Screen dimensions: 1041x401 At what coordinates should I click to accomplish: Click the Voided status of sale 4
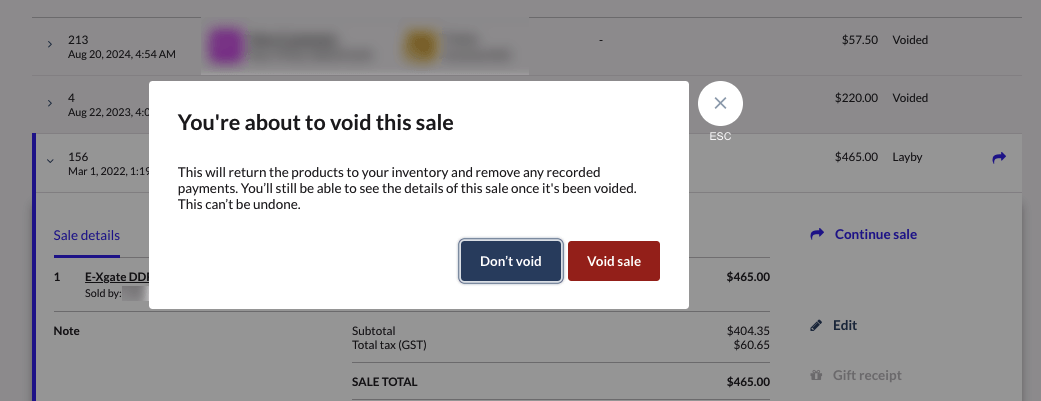(x=910, y=98)
